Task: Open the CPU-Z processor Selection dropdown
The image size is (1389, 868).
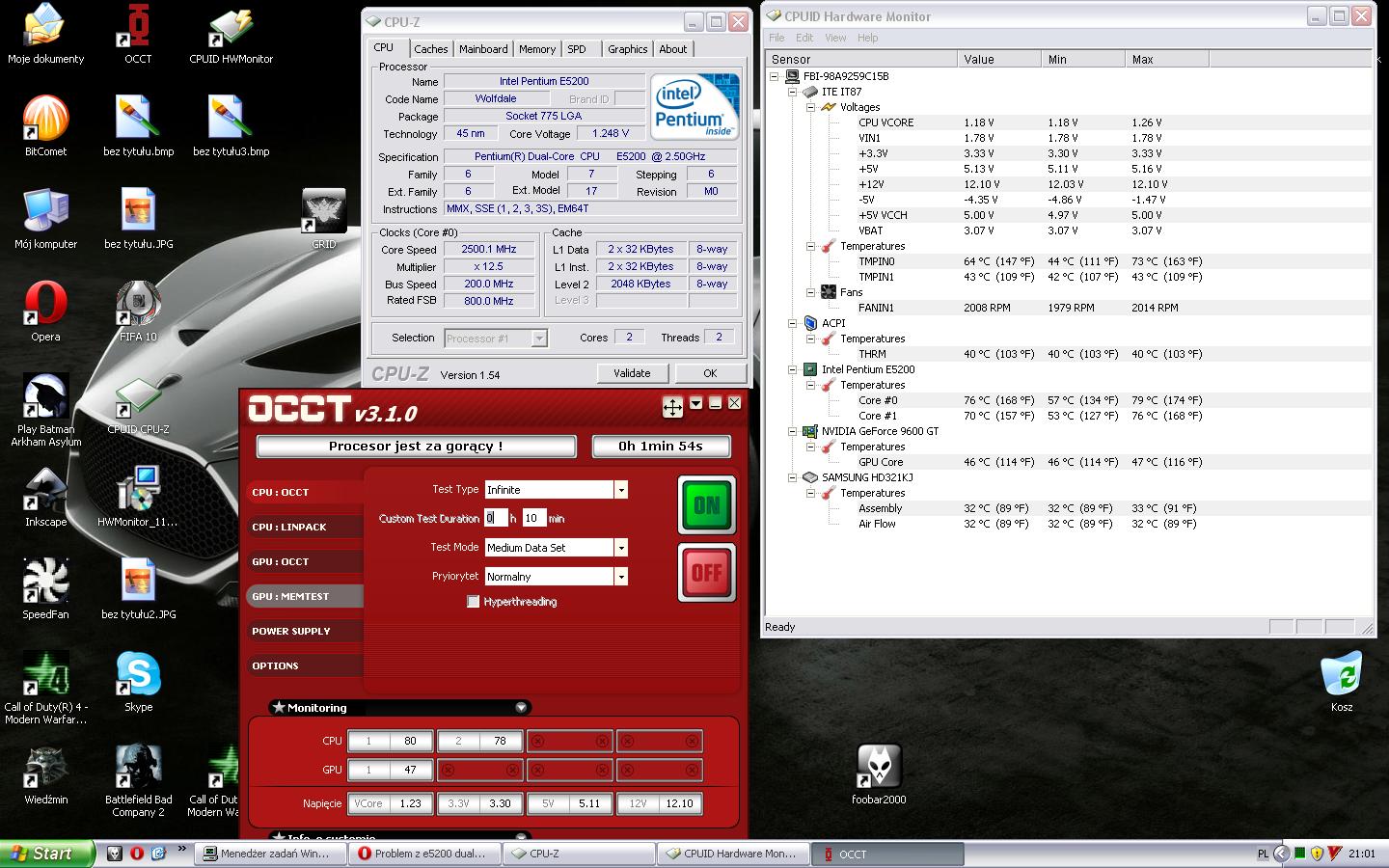Action: [539, 339]
